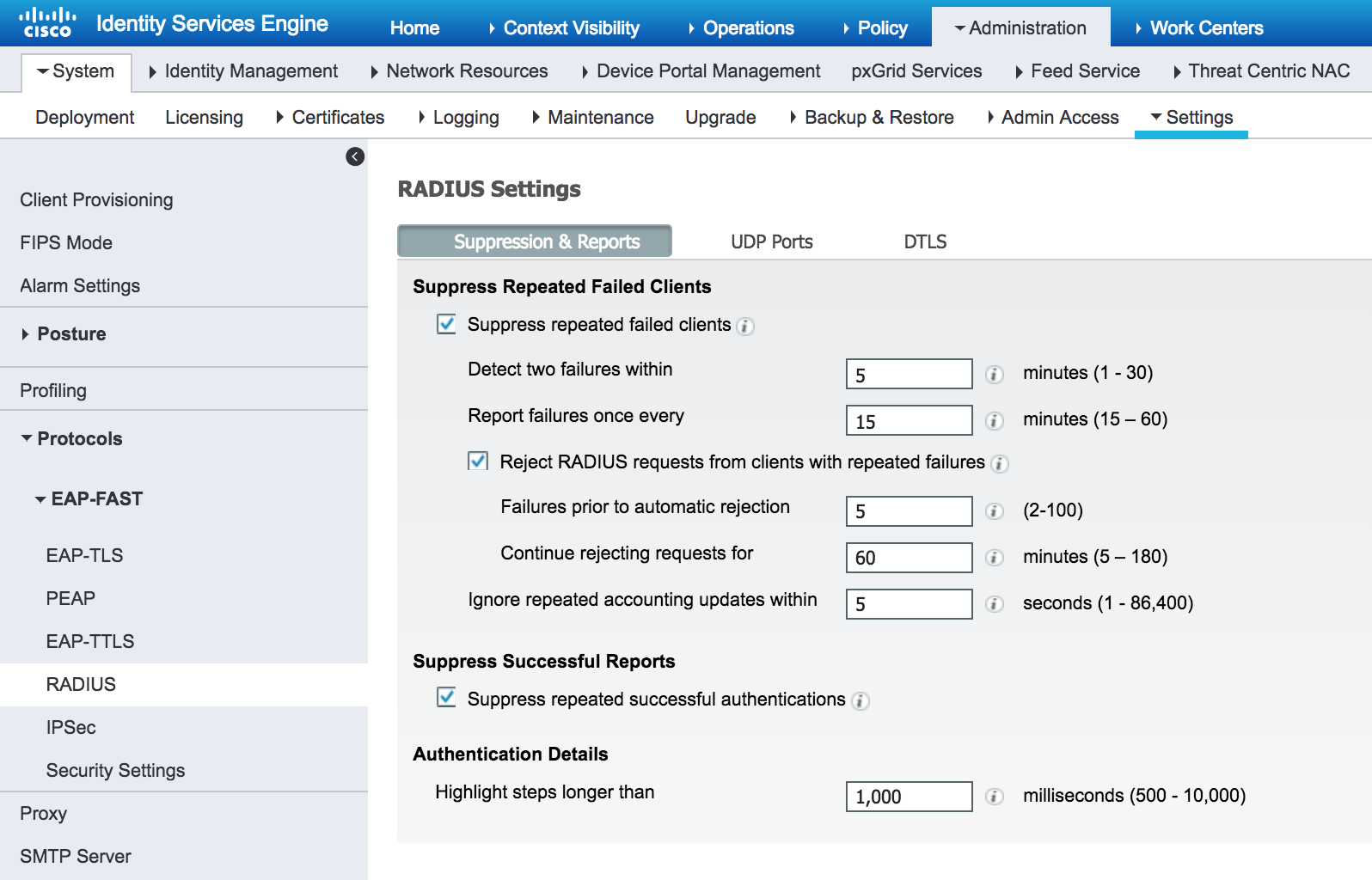Open Settings menu
Viewport: 1372px width, 880px height.
coord(1191,118)
